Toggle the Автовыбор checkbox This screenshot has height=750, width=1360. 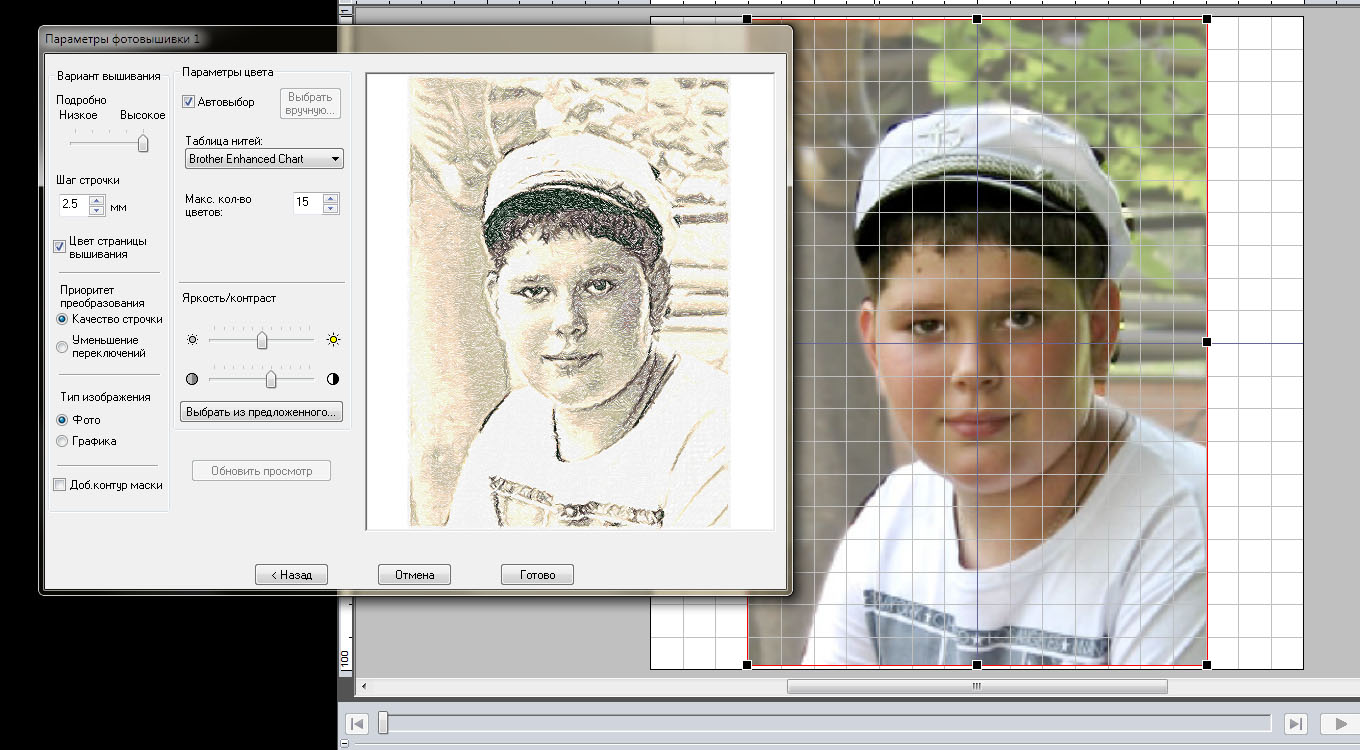coord(189,102)
